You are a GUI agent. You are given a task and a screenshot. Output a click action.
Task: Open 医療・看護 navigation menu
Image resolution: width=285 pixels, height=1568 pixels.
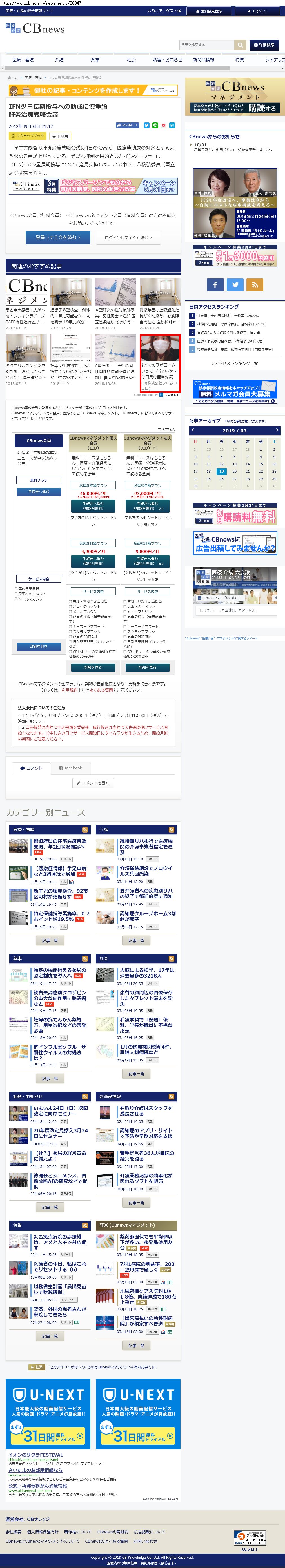23,60
